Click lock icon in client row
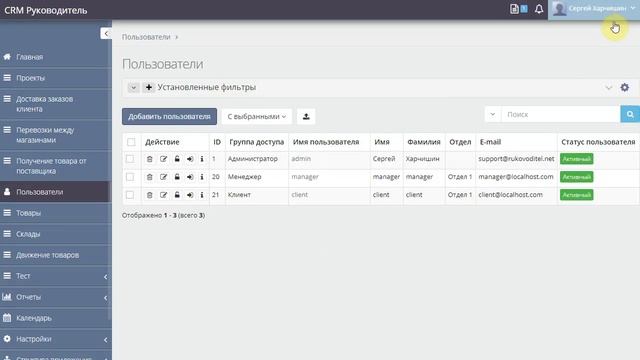Image resolution: width=640 pixels, height=360 pixels. [x=177, y=195]
